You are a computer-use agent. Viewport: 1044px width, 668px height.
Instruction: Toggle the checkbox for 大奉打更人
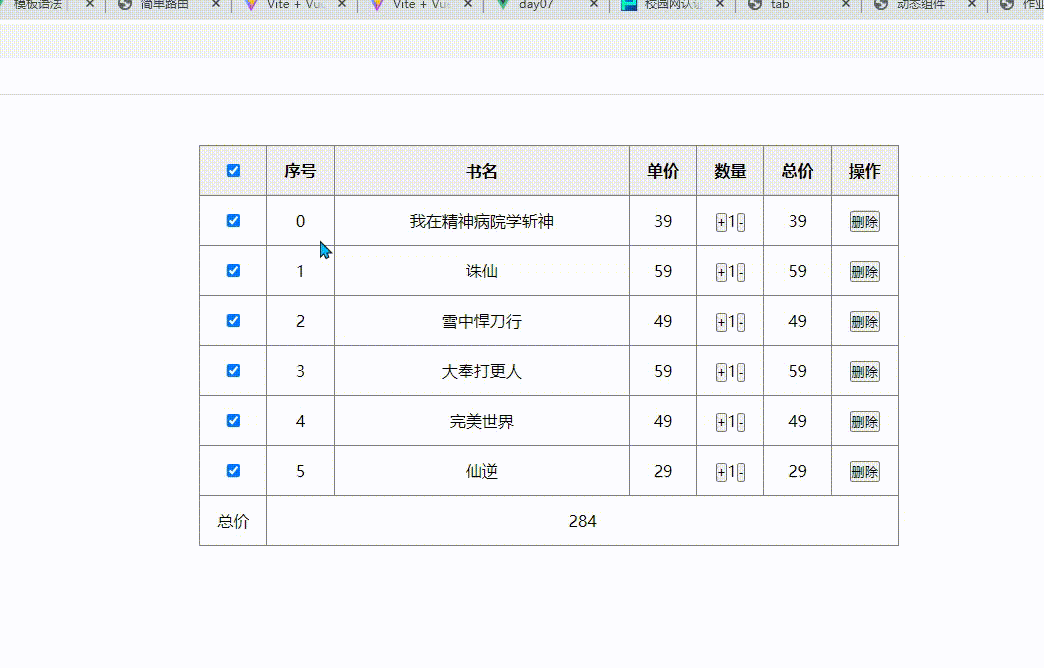[x=233, y=370]
